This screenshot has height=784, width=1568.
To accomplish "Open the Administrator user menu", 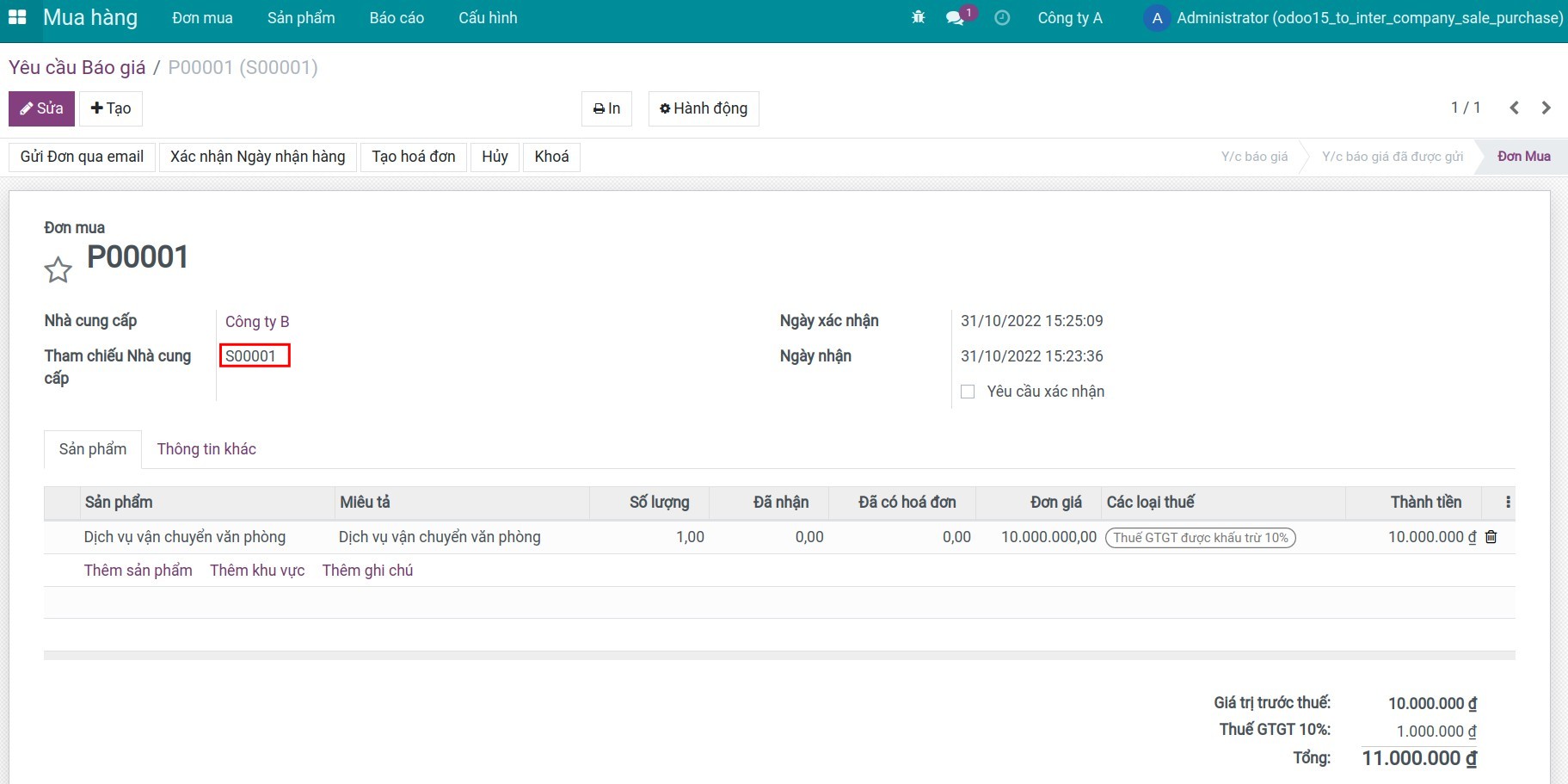I will pyautogui.click(x=1354, y=18).
